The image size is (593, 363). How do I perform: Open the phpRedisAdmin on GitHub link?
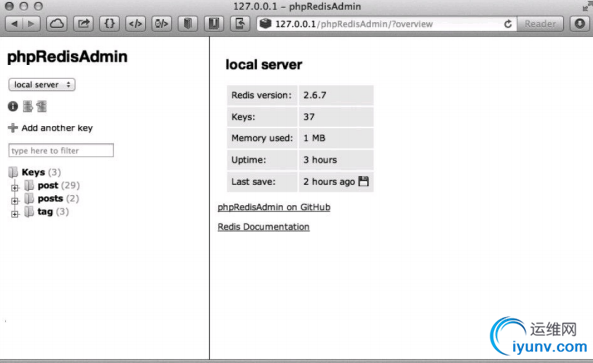[x=274, y=207]
